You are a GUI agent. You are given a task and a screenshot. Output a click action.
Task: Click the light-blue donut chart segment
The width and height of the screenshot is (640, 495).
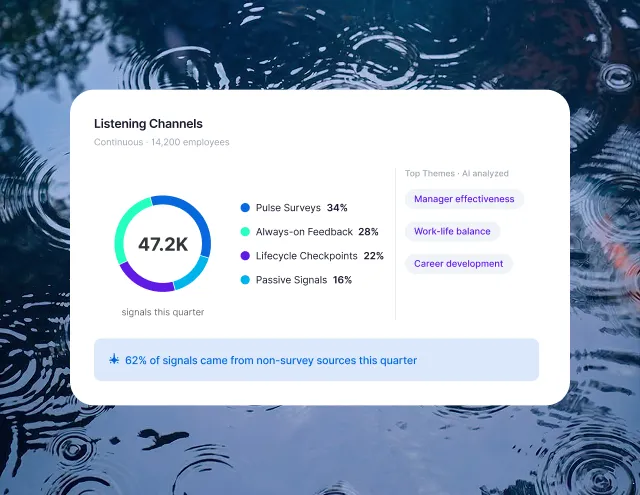click(x=193, y=273)
